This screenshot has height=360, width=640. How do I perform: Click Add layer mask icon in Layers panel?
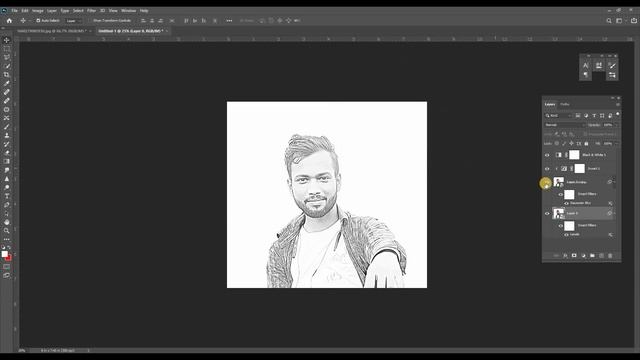pos(574,256)
